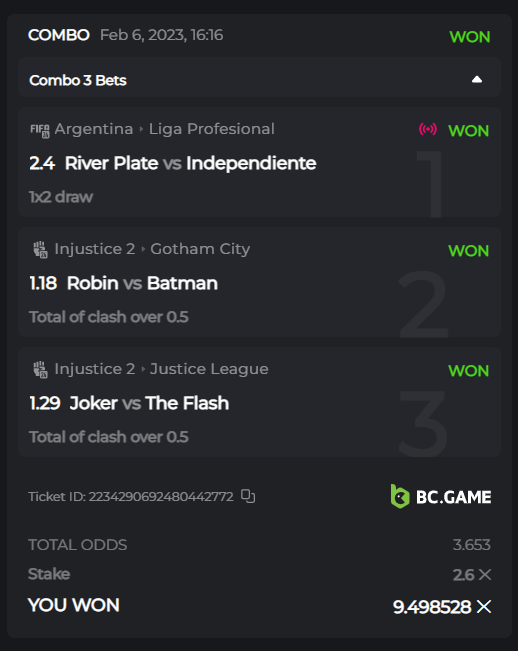The width and height of the screenshot is (518, 651).
Task: Click the currency icon next to Stake 2.6
Action: tap(485, 575)
